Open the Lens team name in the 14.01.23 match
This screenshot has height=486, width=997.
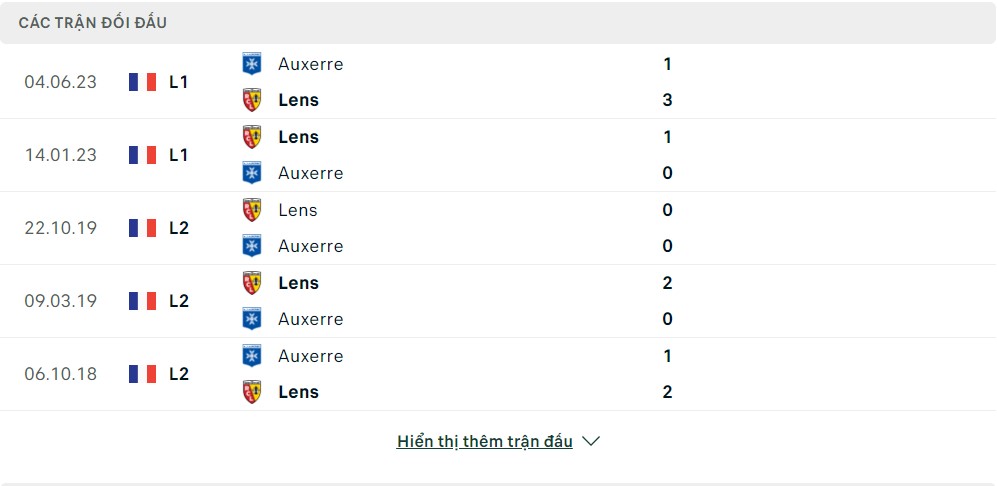(298, 137)
